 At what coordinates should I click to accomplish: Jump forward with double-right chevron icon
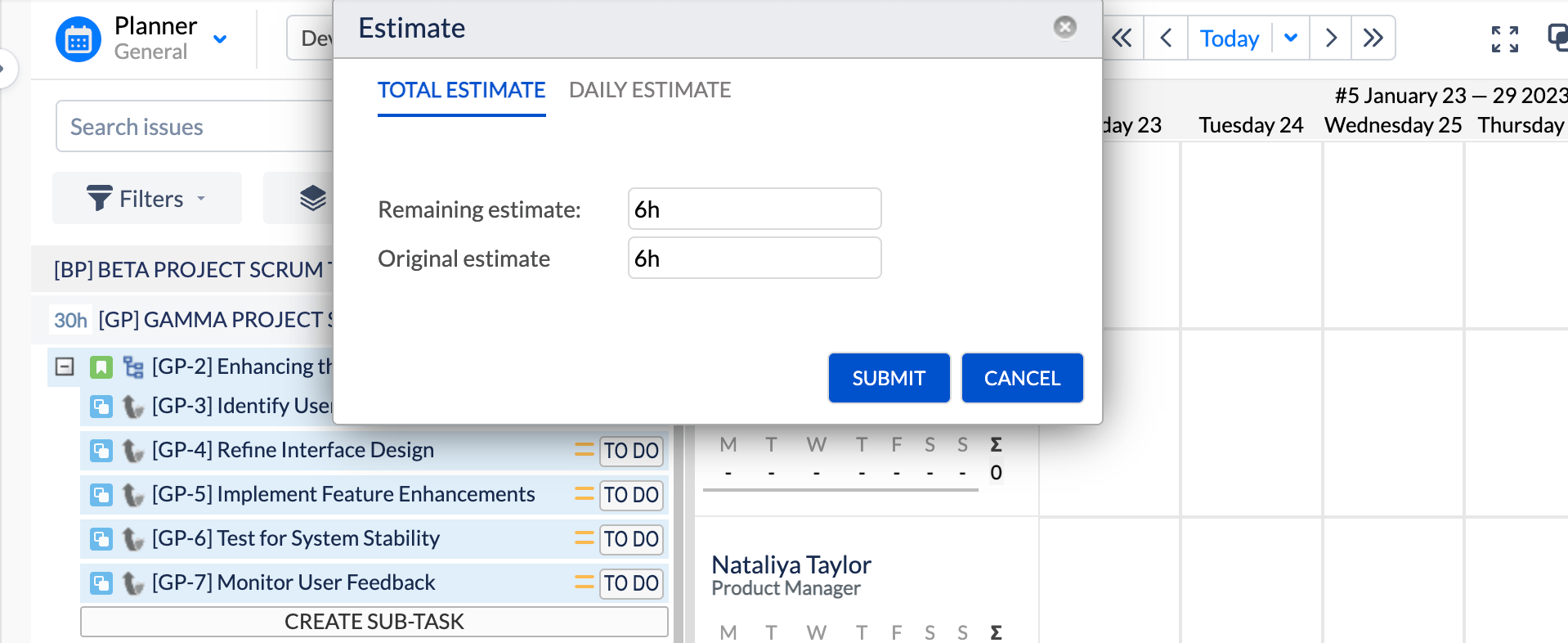pos(1373,38)
